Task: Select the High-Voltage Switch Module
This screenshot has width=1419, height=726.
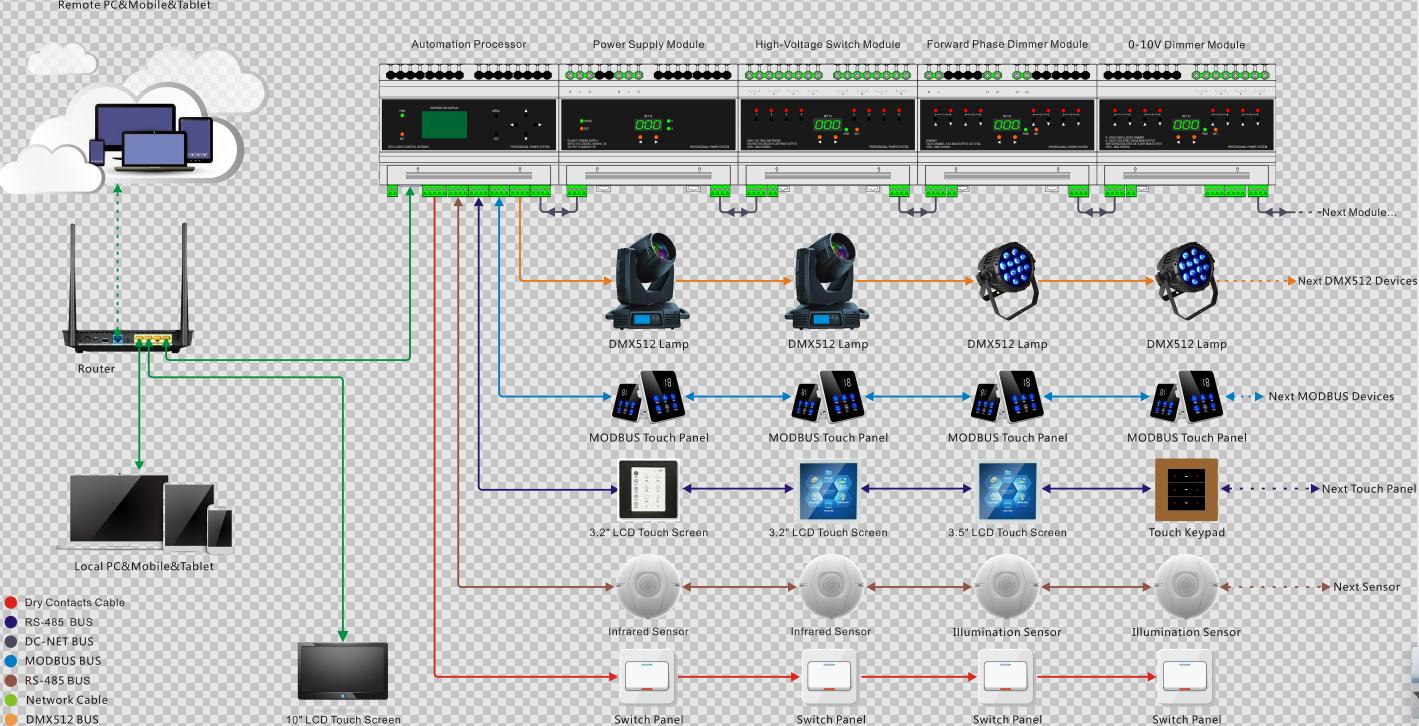Action: click(x=827, y=128)
